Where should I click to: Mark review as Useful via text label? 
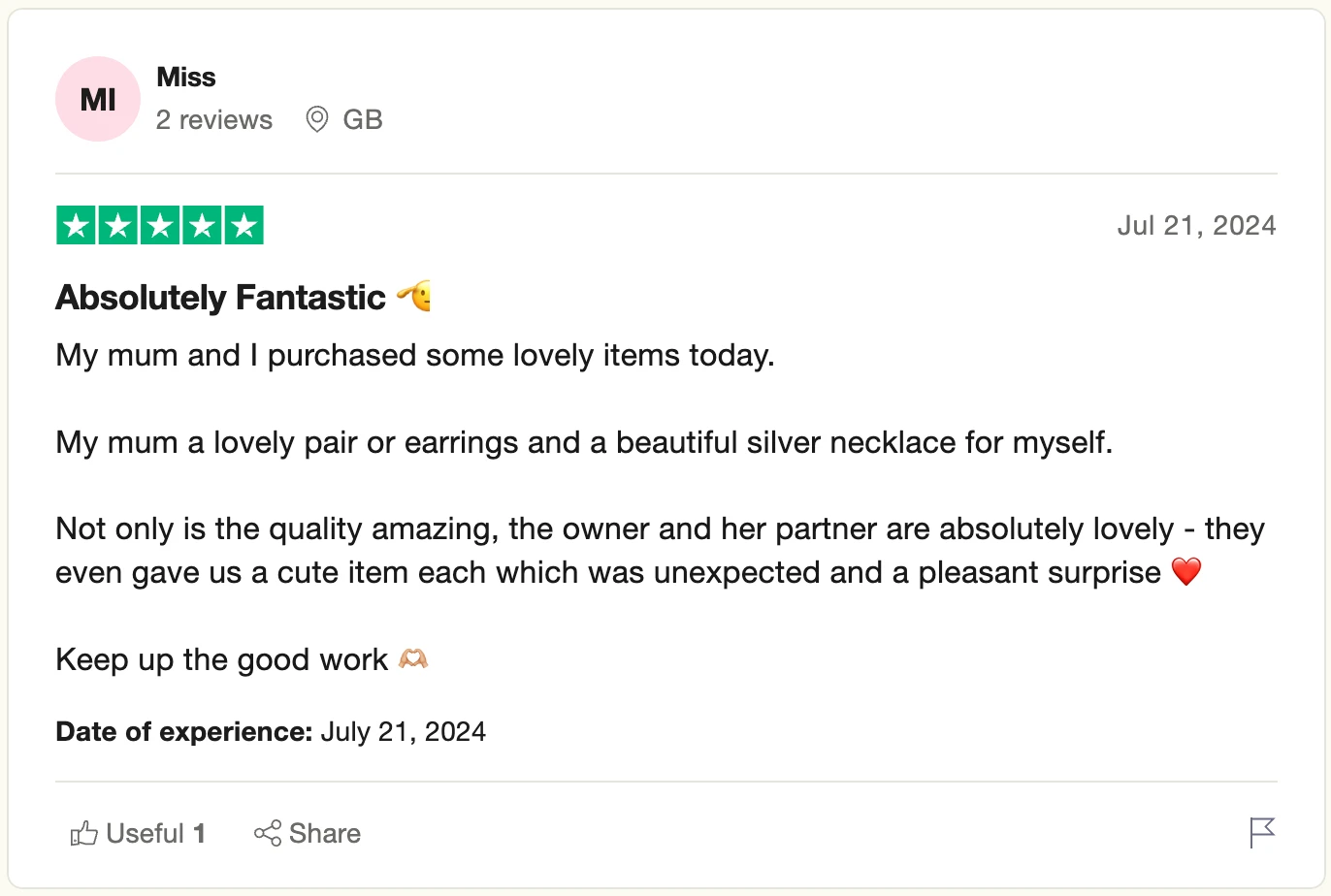146,834
